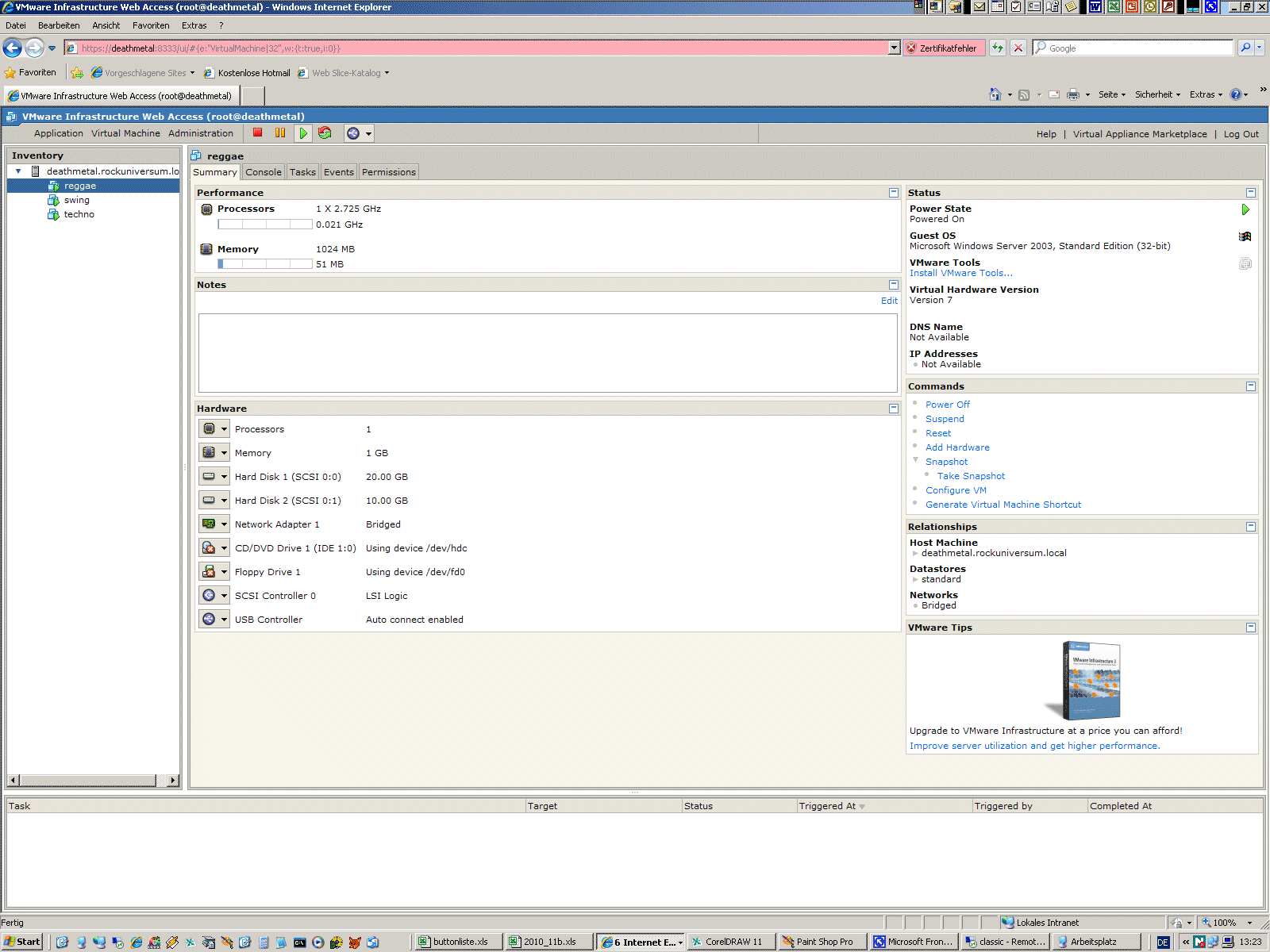Click Reset command link

tap(937, 433)
